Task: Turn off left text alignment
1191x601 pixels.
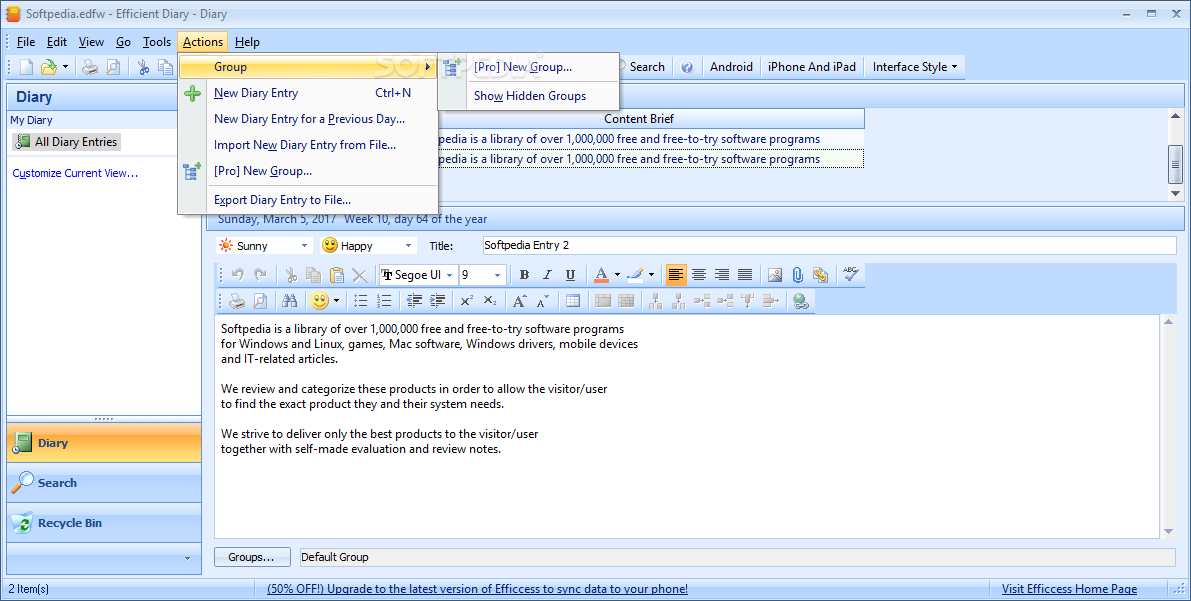Action: pyautogui.click(x=675, y=275)
